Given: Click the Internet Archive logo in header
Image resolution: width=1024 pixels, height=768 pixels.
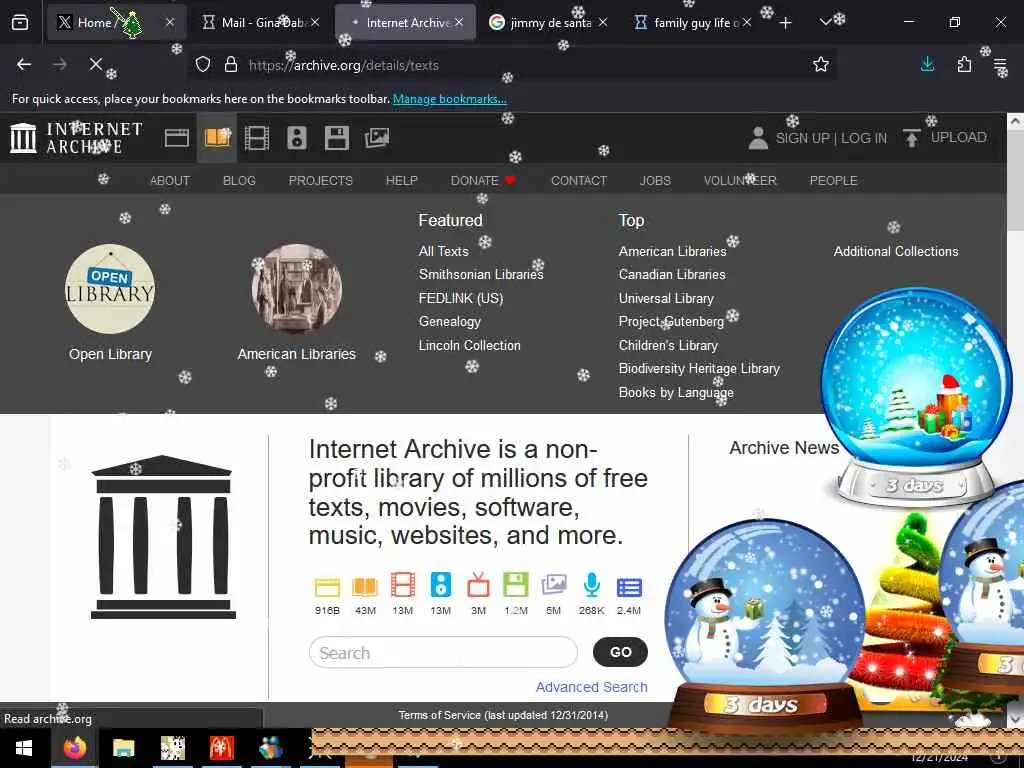Looking at the screenshot, I should click(x=76, y=138).
